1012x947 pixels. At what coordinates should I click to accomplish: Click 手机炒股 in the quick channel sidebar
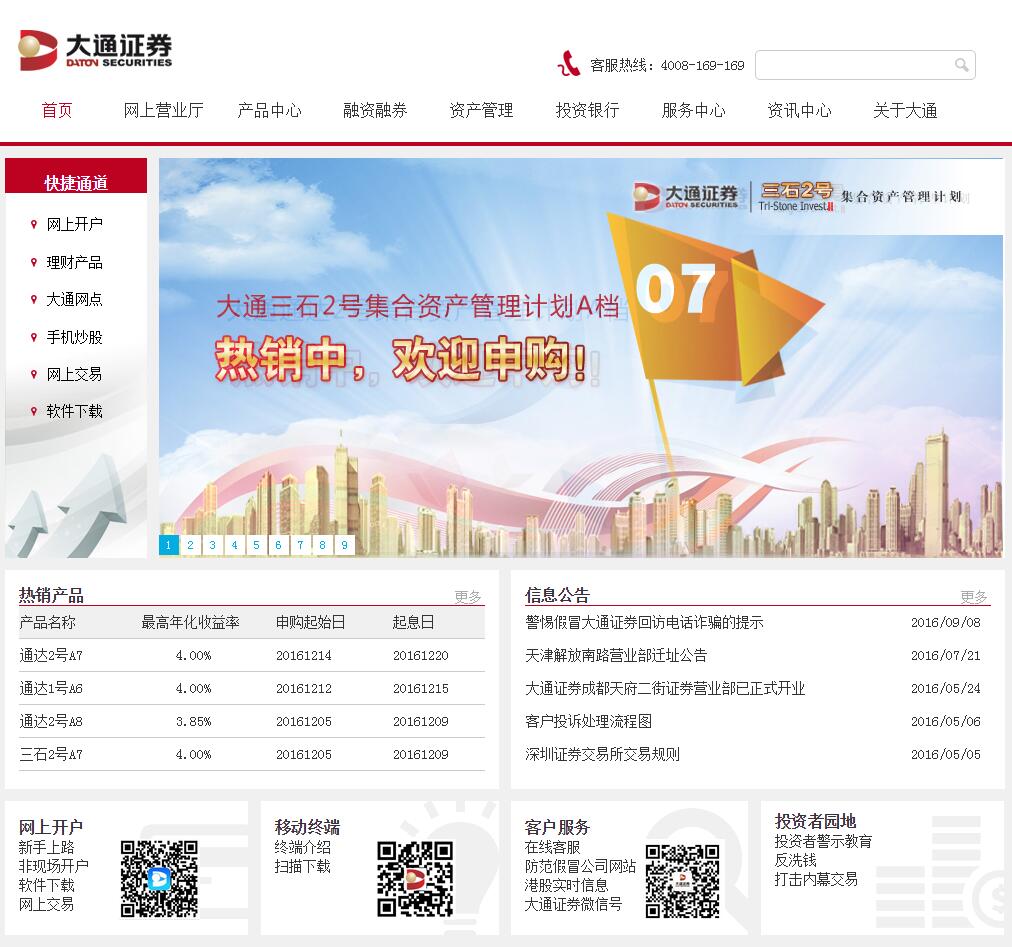point(74,337)
